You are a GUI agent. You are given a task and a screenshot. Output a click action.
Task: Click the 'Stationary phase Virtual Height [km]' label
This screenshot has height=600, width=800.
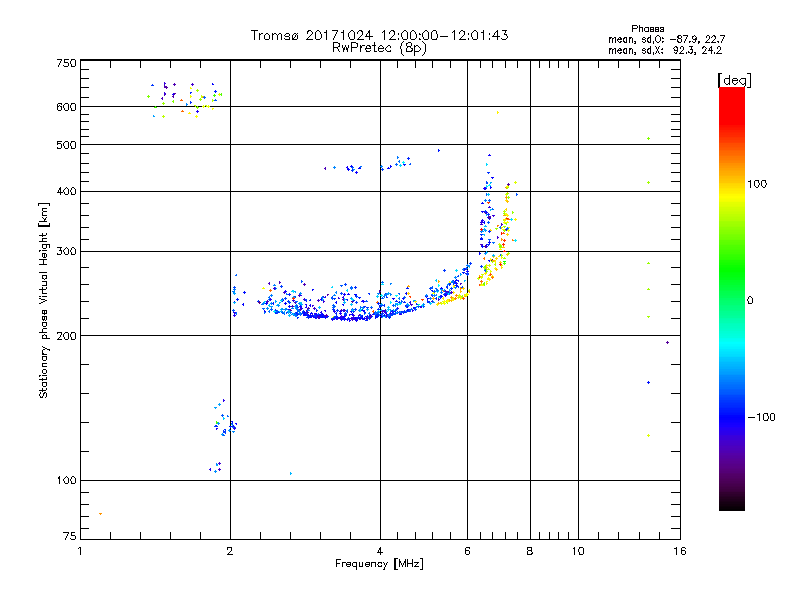(x=44, y=301)
